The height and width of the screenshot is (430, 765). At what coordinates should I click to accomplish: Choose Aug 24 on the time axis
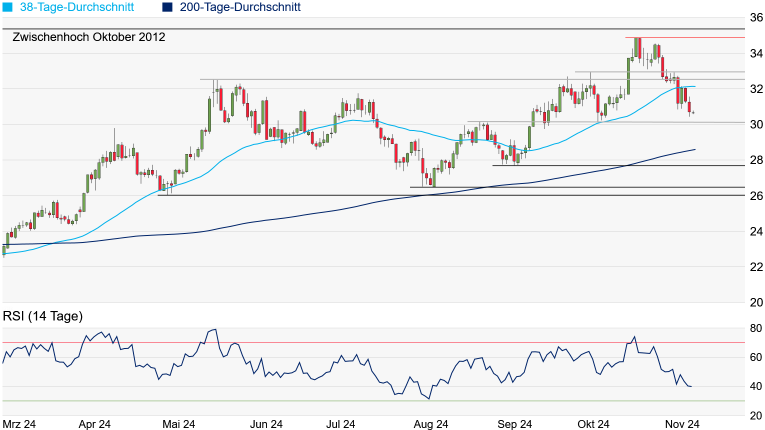(430, 424)
